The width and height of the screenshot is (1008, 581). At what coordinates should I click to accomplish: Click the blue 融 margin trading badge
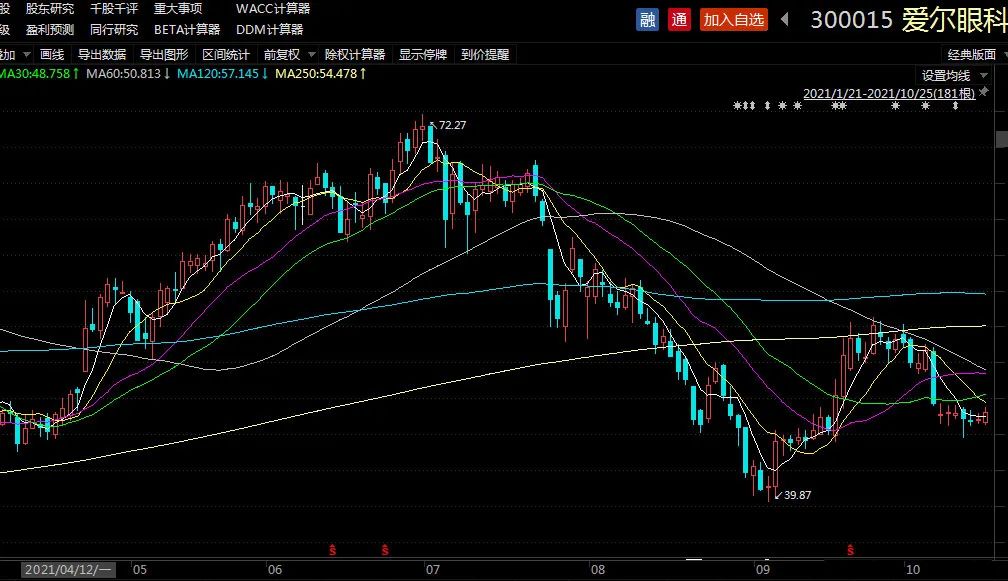pyautogui.click(x=647, y=19)
